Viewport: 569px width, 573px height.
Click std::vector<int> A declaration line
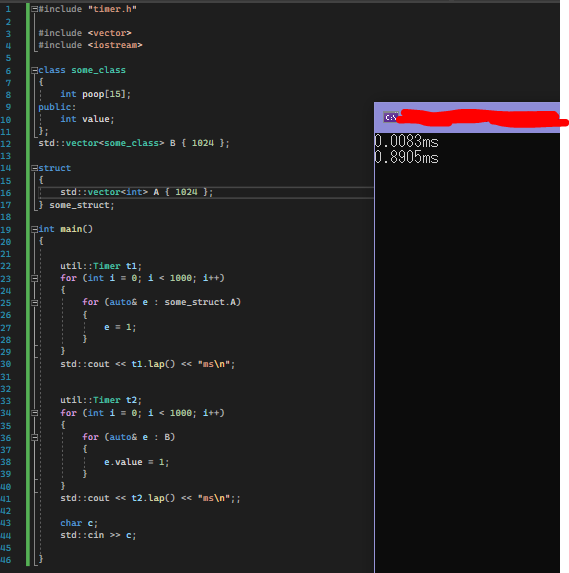(137, 192)
